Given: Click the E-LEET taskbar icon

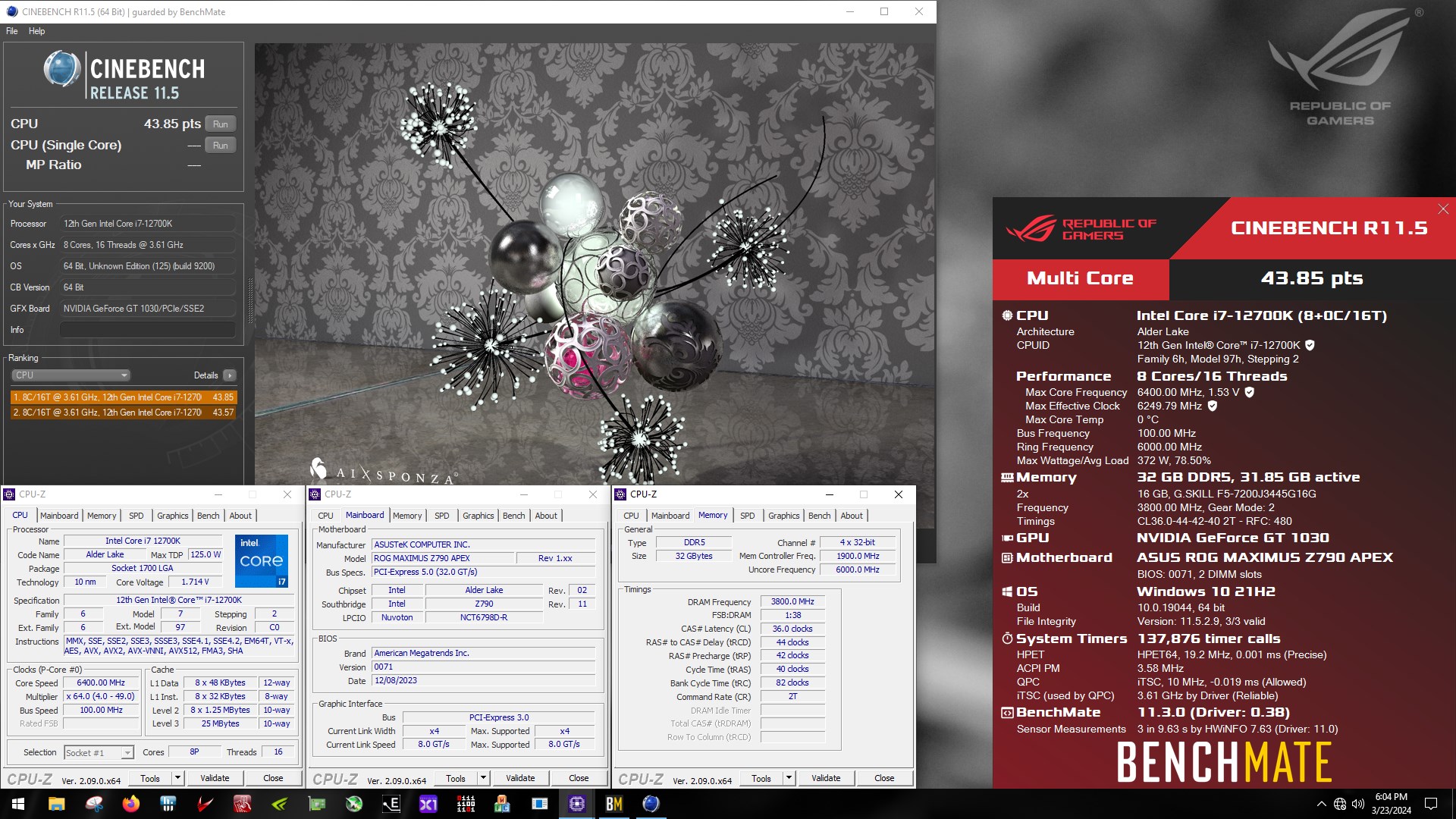Looking at the screenshot, I should 391,804.
